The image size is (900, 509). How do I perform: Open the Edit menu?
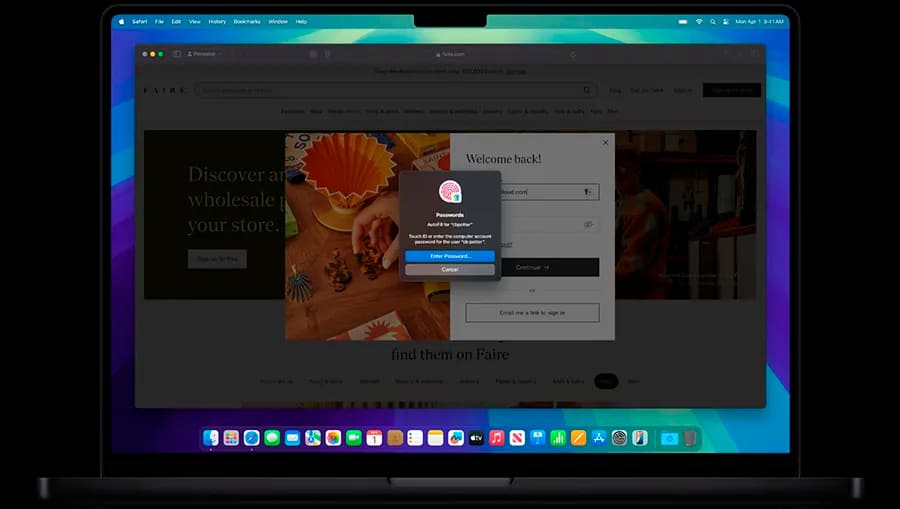tap(176, 21)
